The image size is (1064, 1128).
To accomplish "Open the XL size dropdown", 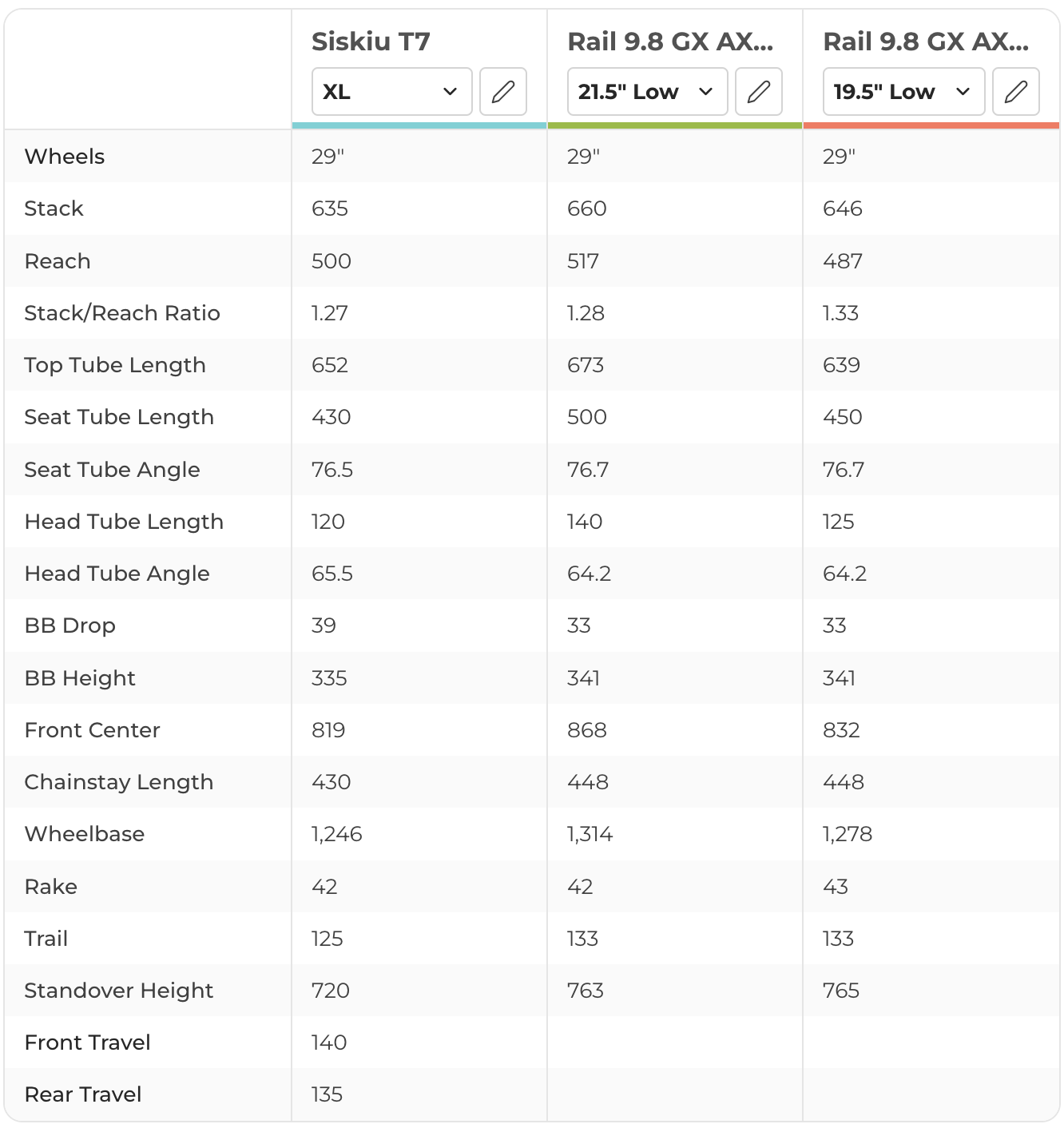I will (392, 92).
